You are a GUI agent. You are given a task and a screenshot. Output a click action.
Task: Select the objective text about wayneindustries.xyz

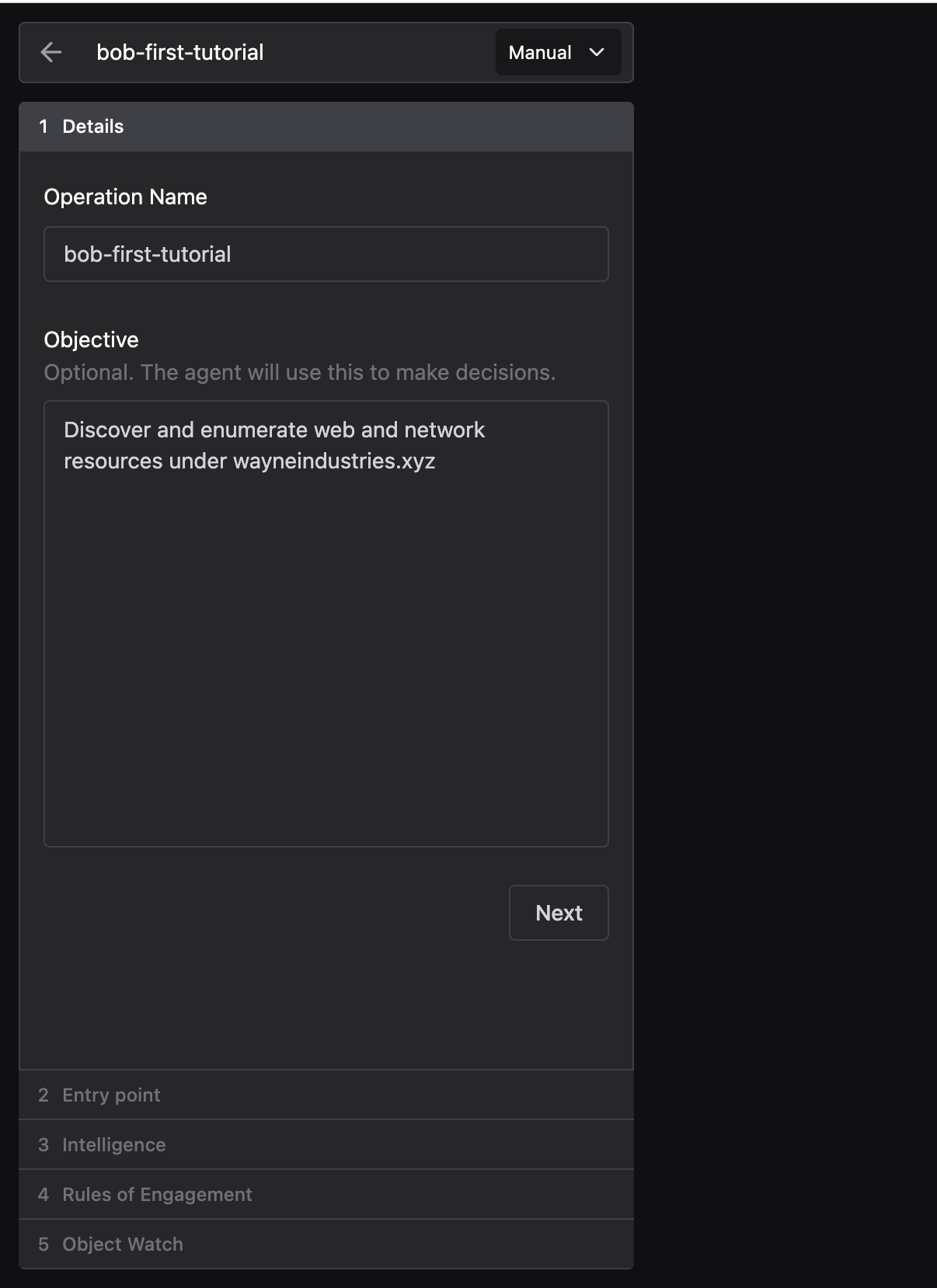(x=274, y=444)
